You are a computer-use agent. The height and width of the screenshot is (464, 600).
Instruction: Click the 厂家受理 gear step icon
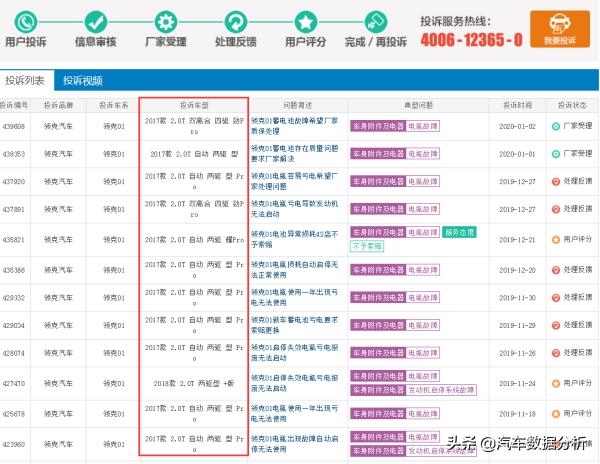pyautogui.click(x=166, y=22)
